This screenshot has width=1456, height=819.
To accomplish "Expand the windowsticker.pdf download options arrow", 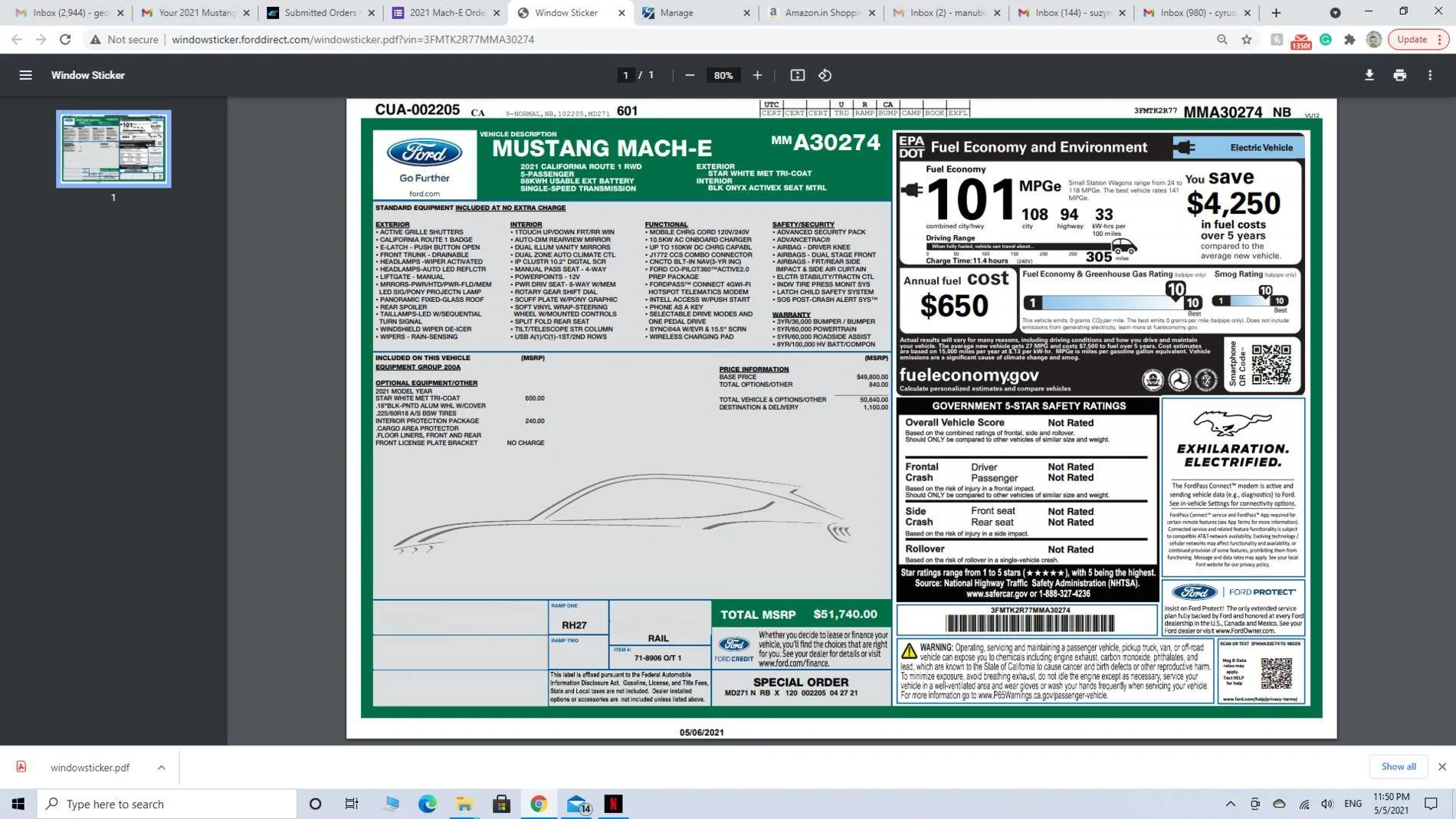I will [x=161, y=767].
